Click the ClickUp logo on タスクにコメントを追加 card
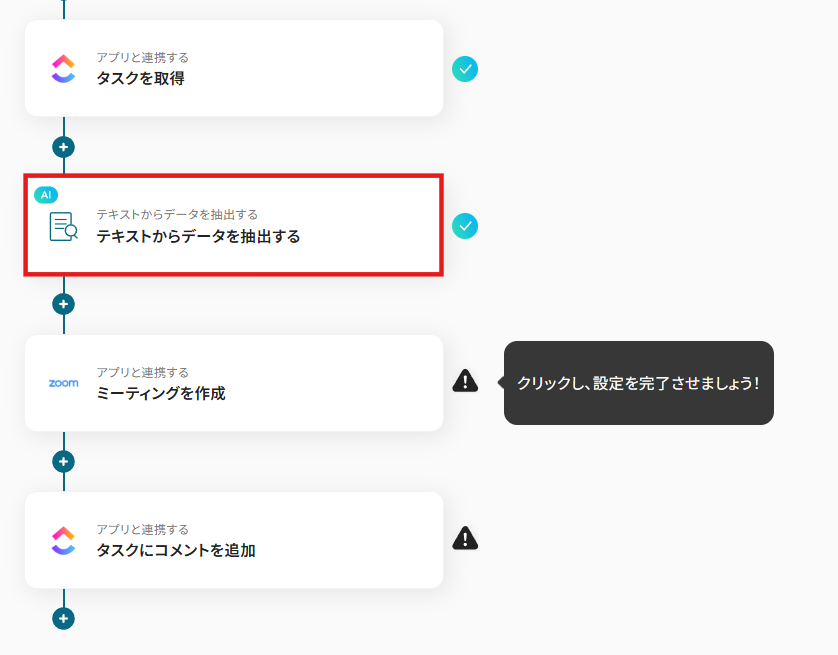Viewport: 838px width, 655px height. [63, 541]
